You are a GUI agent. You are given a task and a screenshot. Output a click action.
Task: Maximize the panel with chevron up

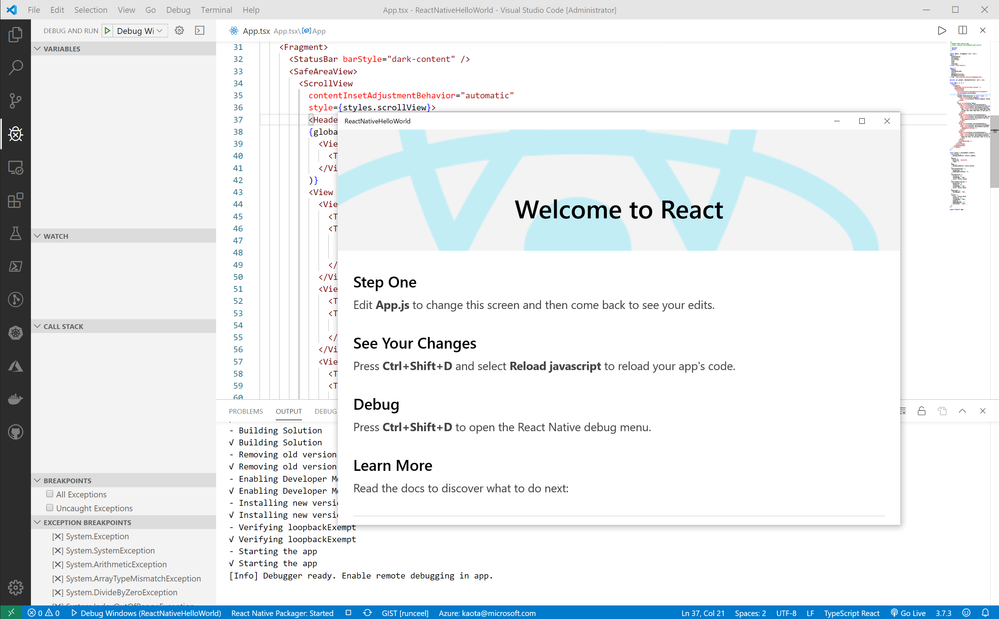click(x=962, y=411)
